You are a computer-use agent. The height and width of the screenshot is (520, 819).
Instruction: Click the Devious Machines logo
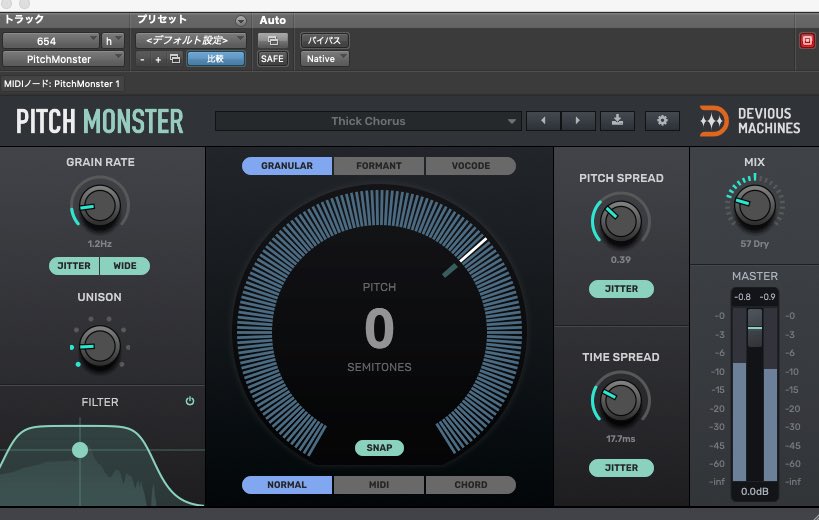749,121
